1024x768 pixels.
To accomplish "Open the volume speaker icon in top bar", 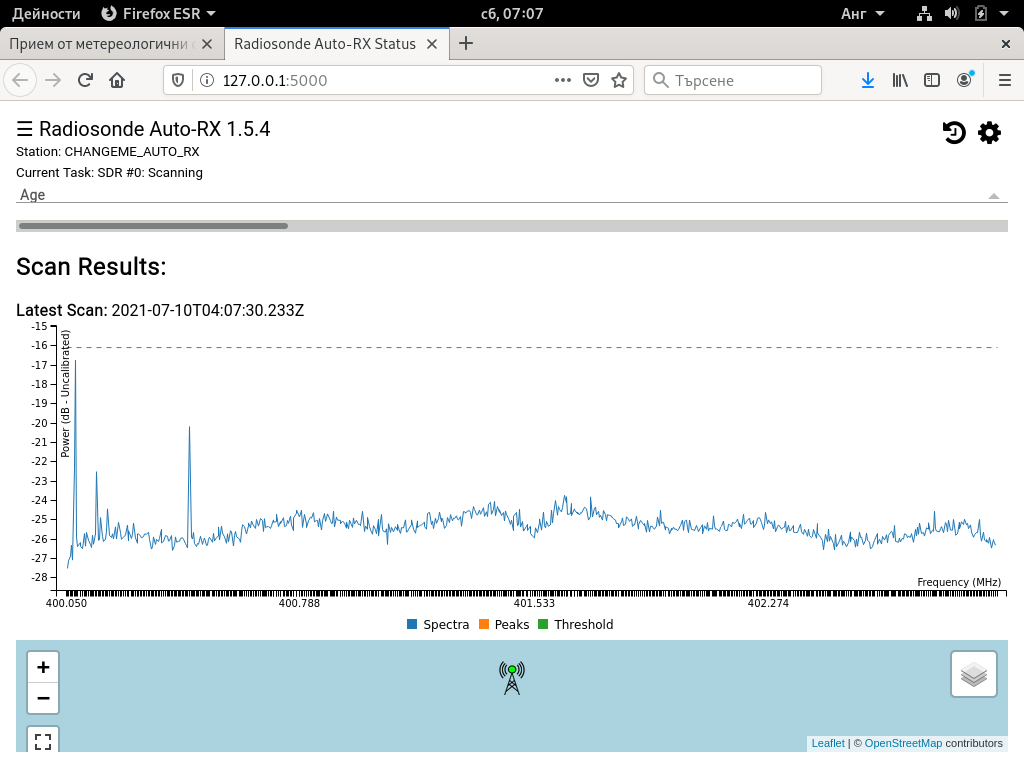I will (x=952, y=14).
